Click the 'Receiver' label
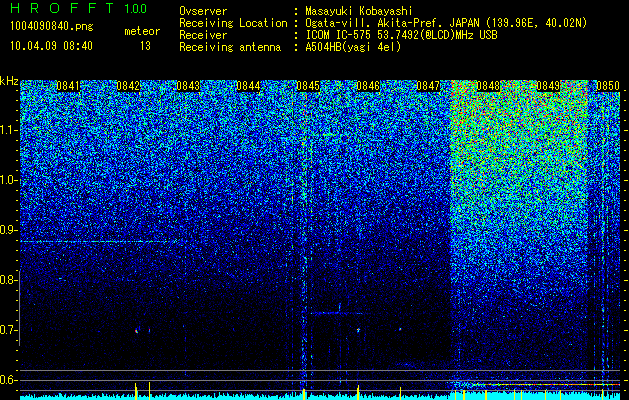The width and height of the screenshot is (629, 400). [203, 35]
